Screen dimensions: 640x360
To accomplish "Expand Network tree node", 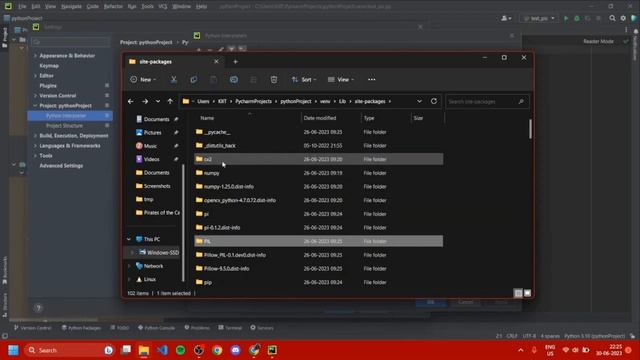I will tap(129, 266).
